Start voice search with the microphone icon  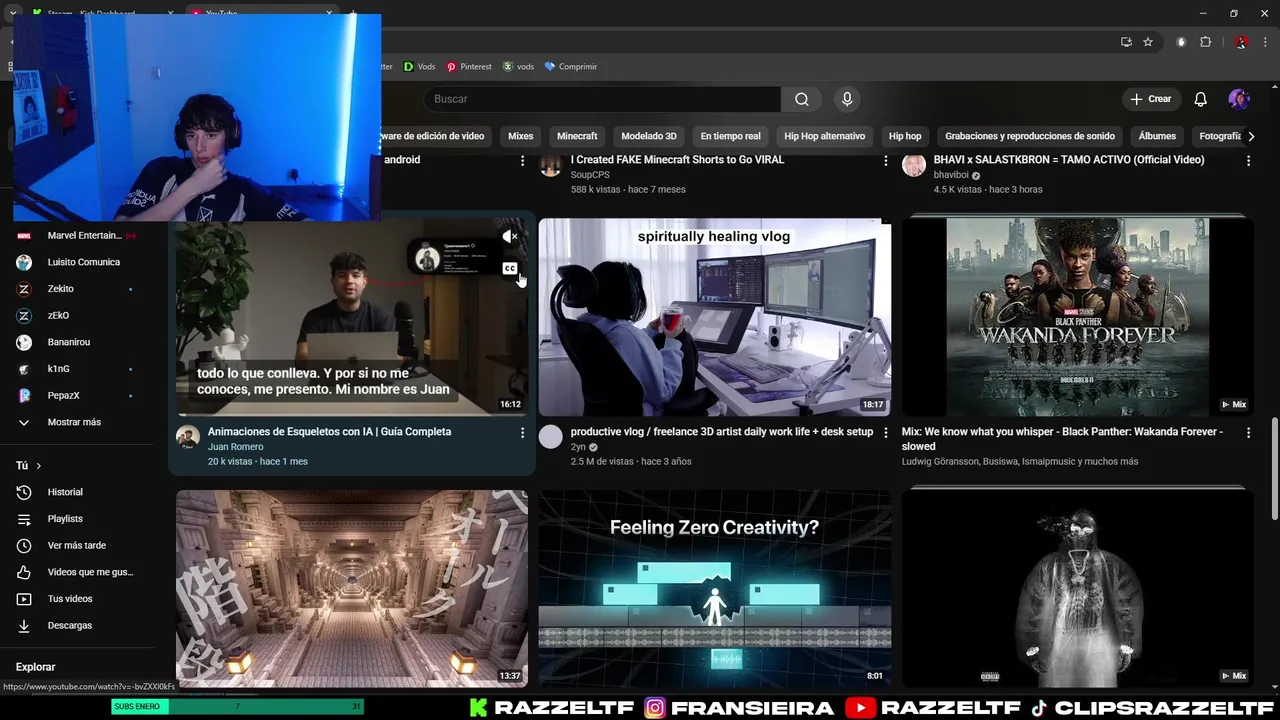coord(847,99)
